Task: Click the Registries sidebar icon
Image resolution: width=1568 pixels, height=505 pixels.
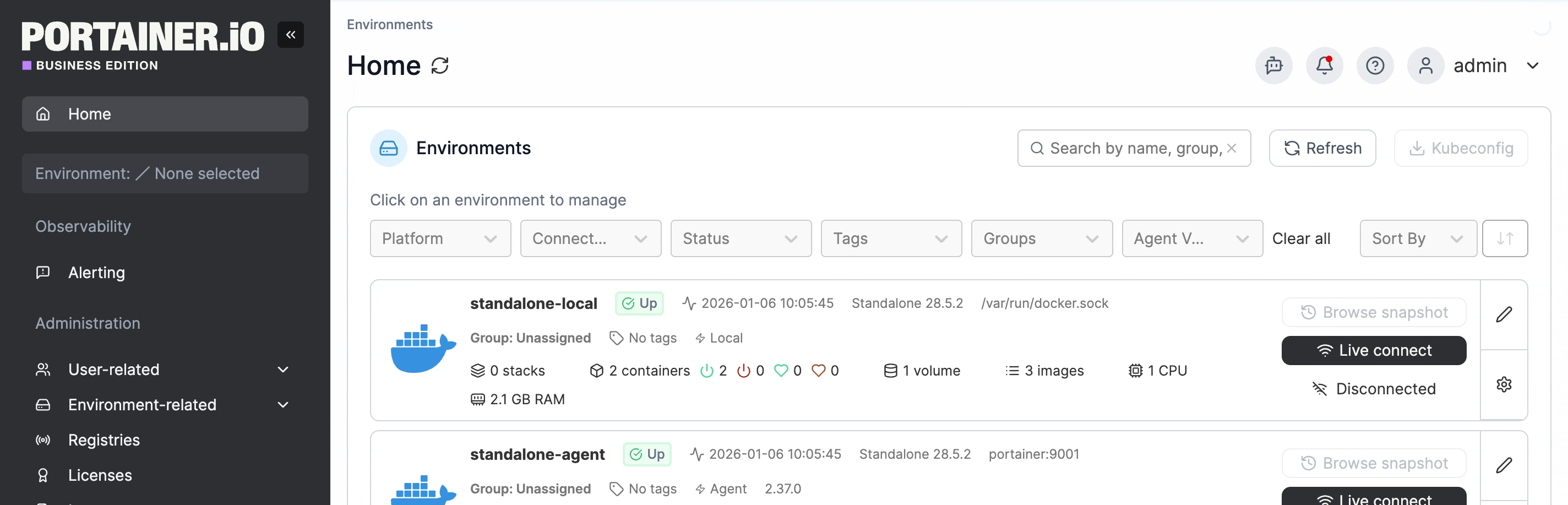Action: [42, 440]
